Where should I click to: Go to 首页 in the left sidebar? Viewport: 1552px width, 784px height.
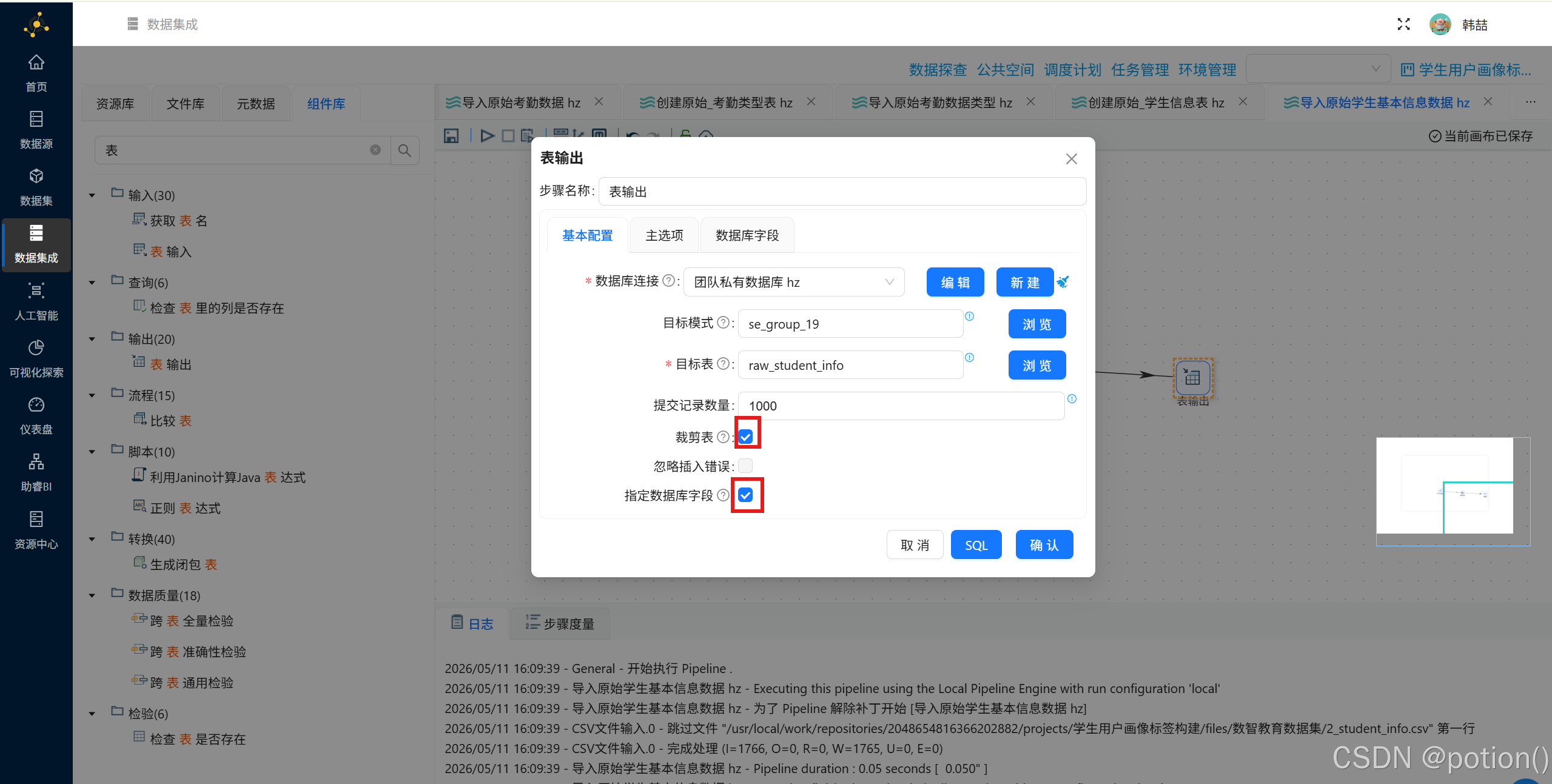pos(36,73)
